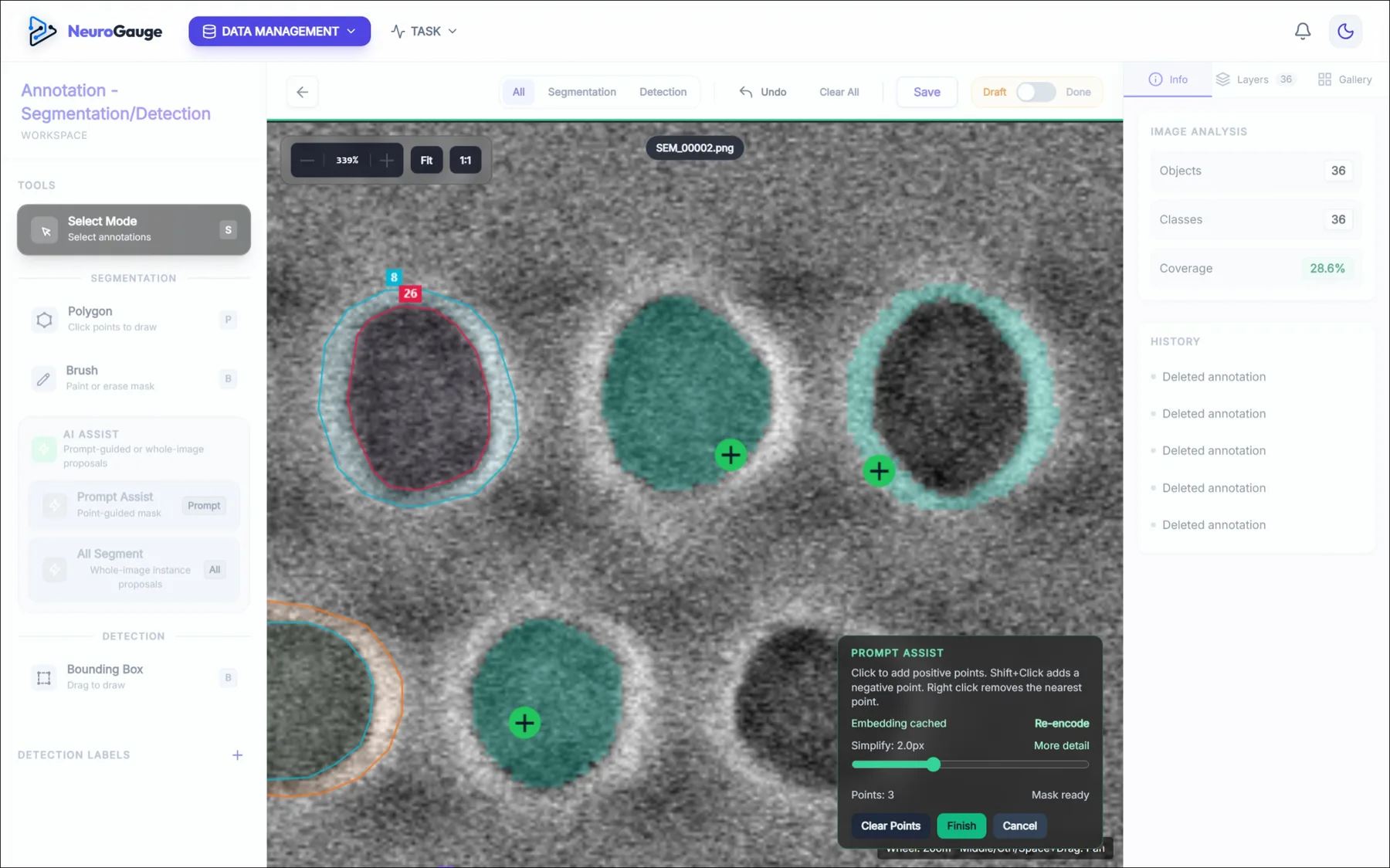Open the notifications bell
Viewport: 1390px width, 868px height.
tap(1303, 31)
